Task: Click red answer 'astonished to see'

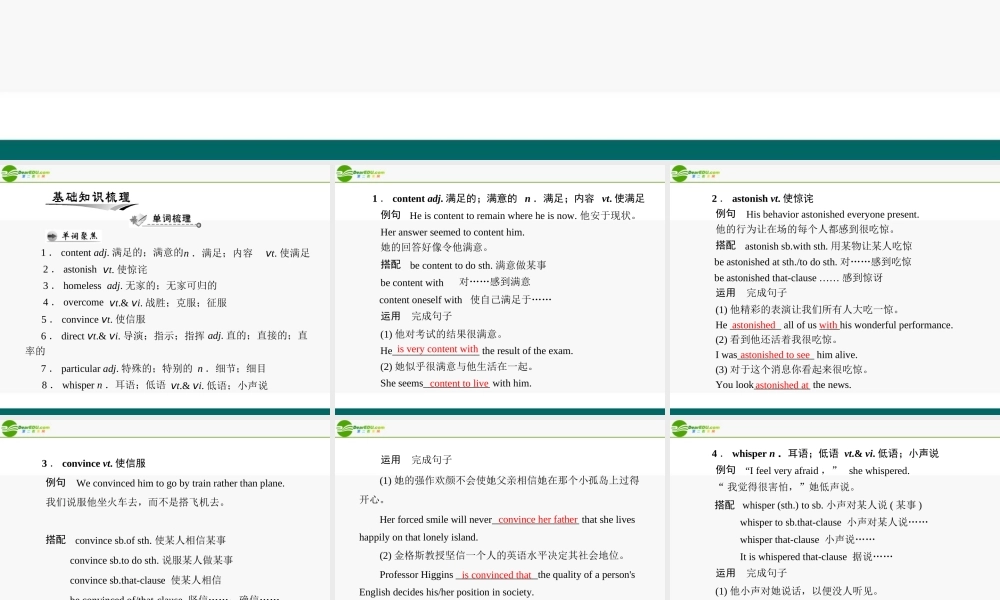Action: click(775, 355)
